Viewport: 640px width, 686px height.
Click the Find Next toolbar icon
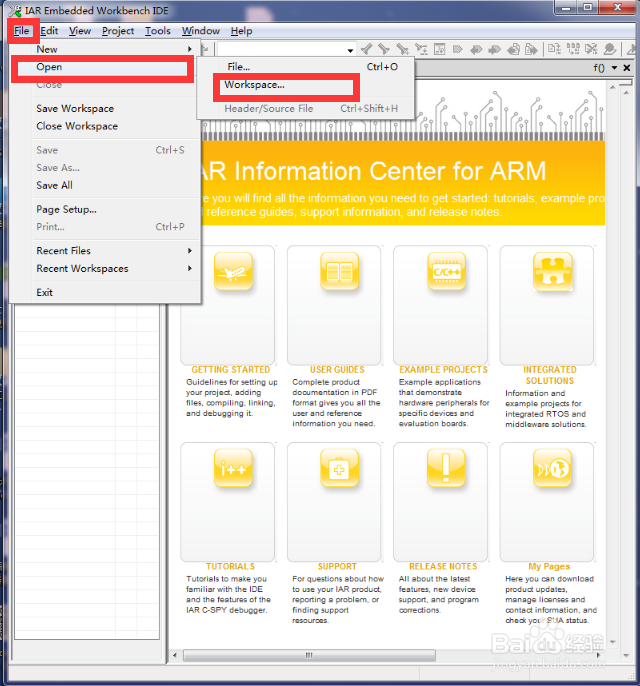coord(384,49)
